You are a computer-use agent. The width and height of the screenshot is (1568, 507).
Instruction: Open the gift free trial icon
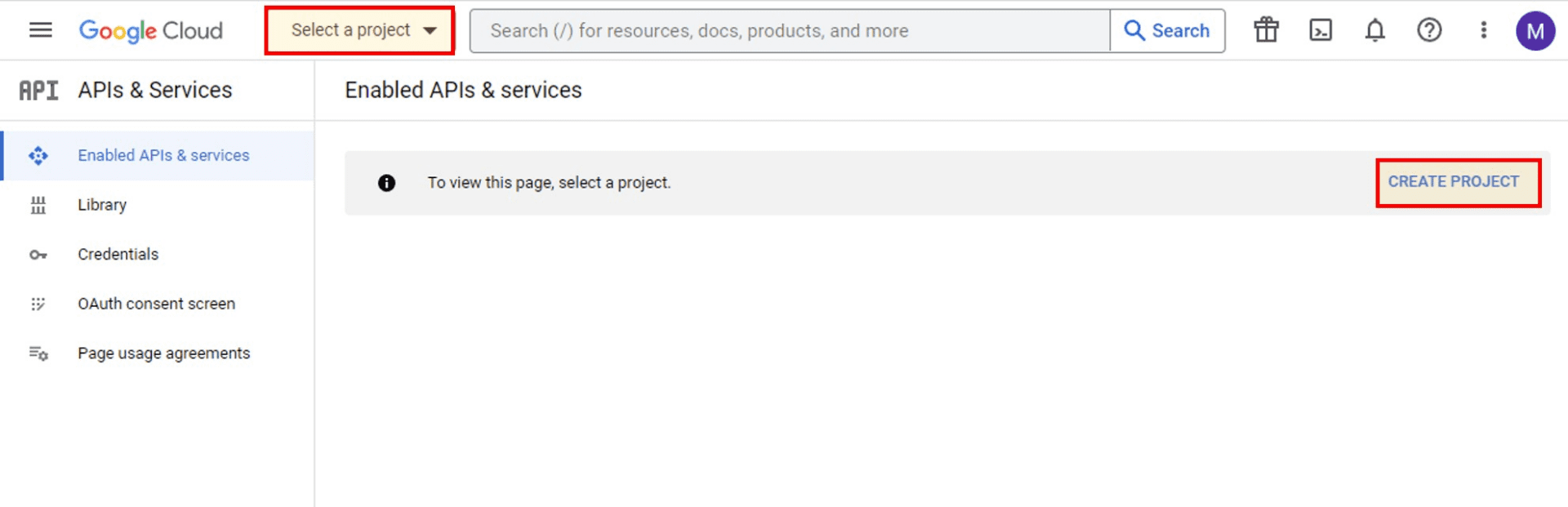[x=1267, y=30]
